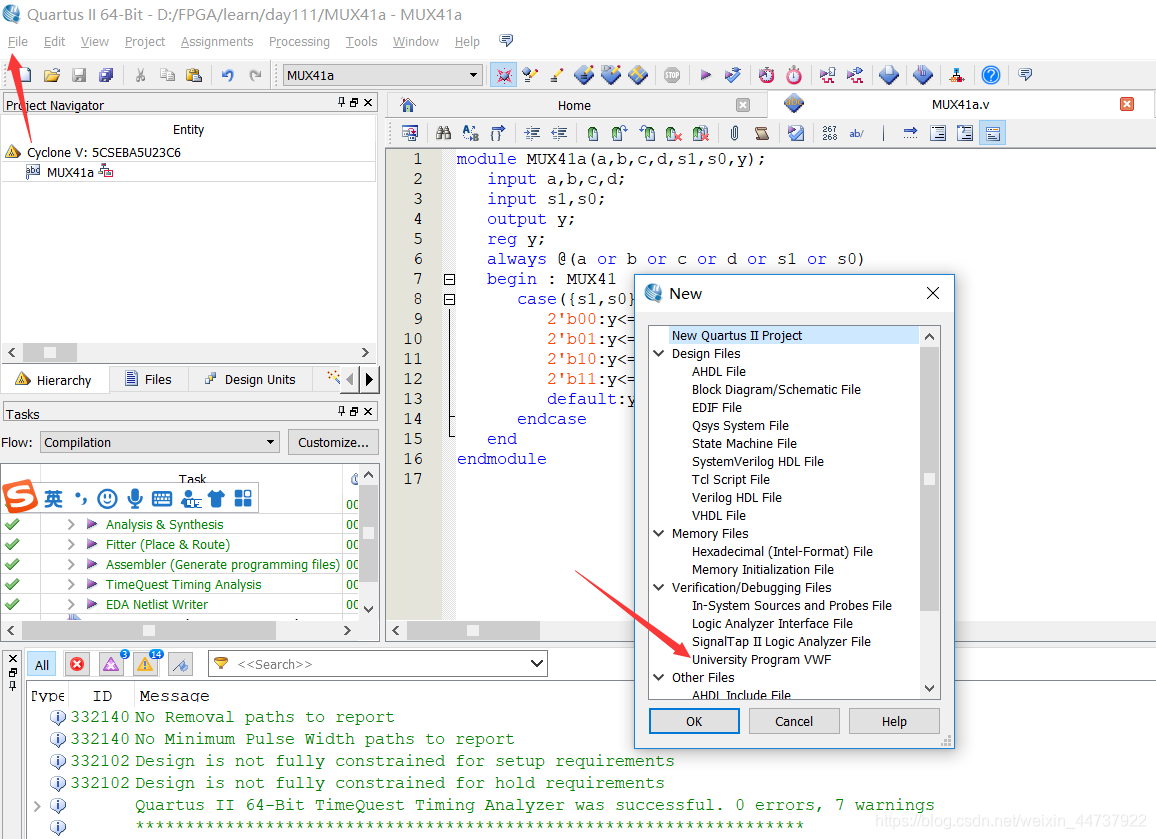Select SignalTap II Logic Analyzer File
The image size is (1156, 839).
(x=781, y=641)
